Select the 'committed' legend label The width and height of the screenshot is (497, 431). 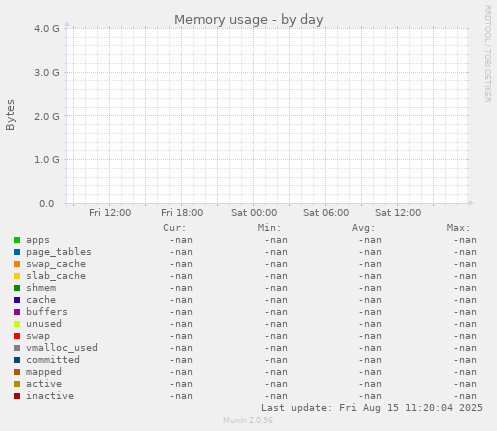[53, 360]
